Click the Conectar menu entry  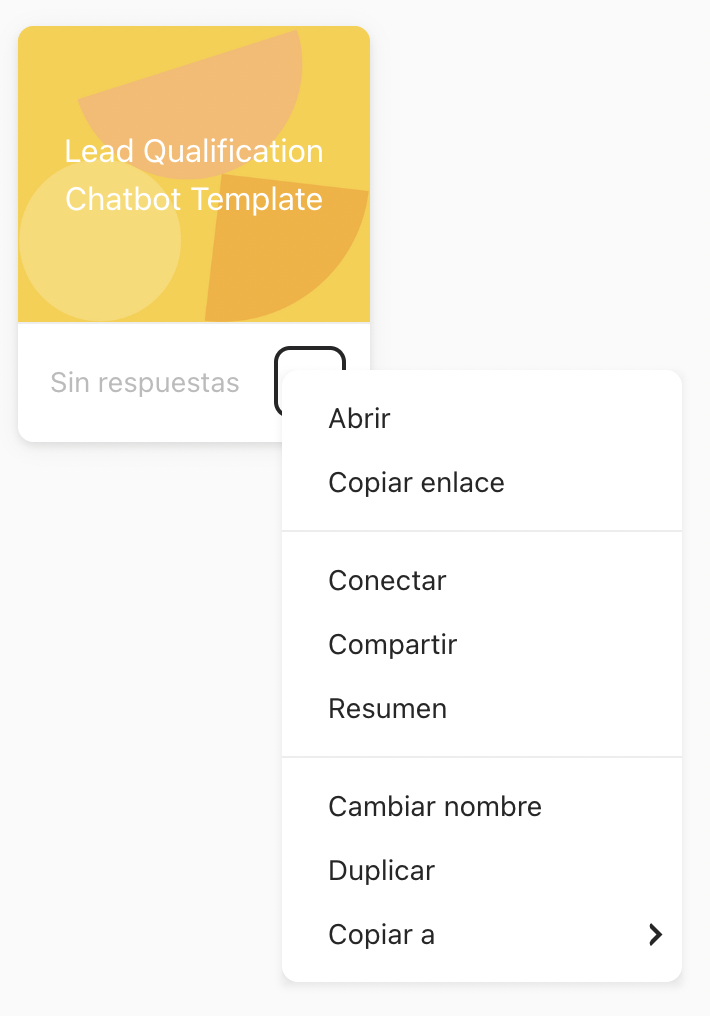(482, 581)
